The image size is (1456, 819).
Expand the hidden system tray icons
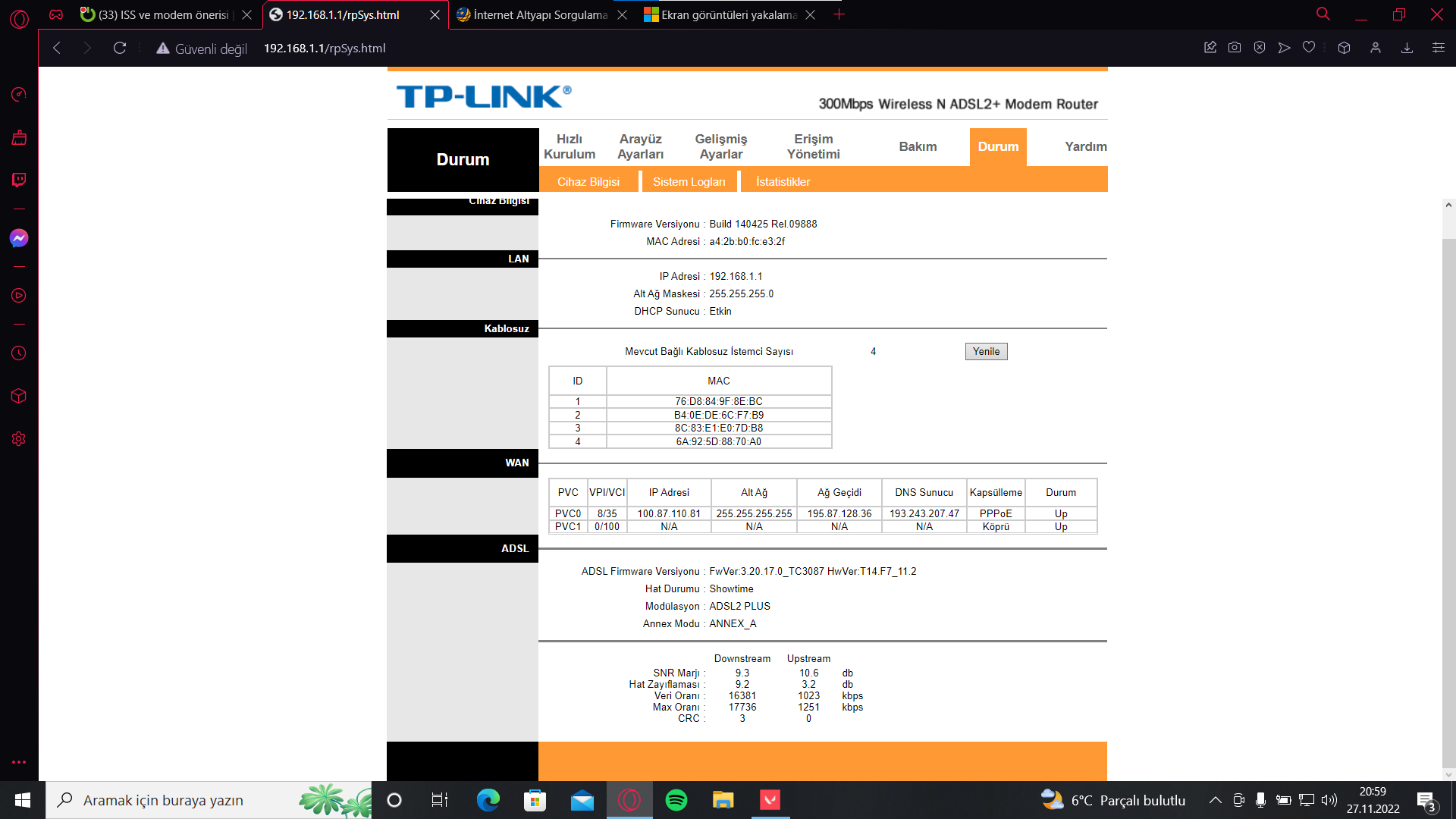tap(1215, 800)
